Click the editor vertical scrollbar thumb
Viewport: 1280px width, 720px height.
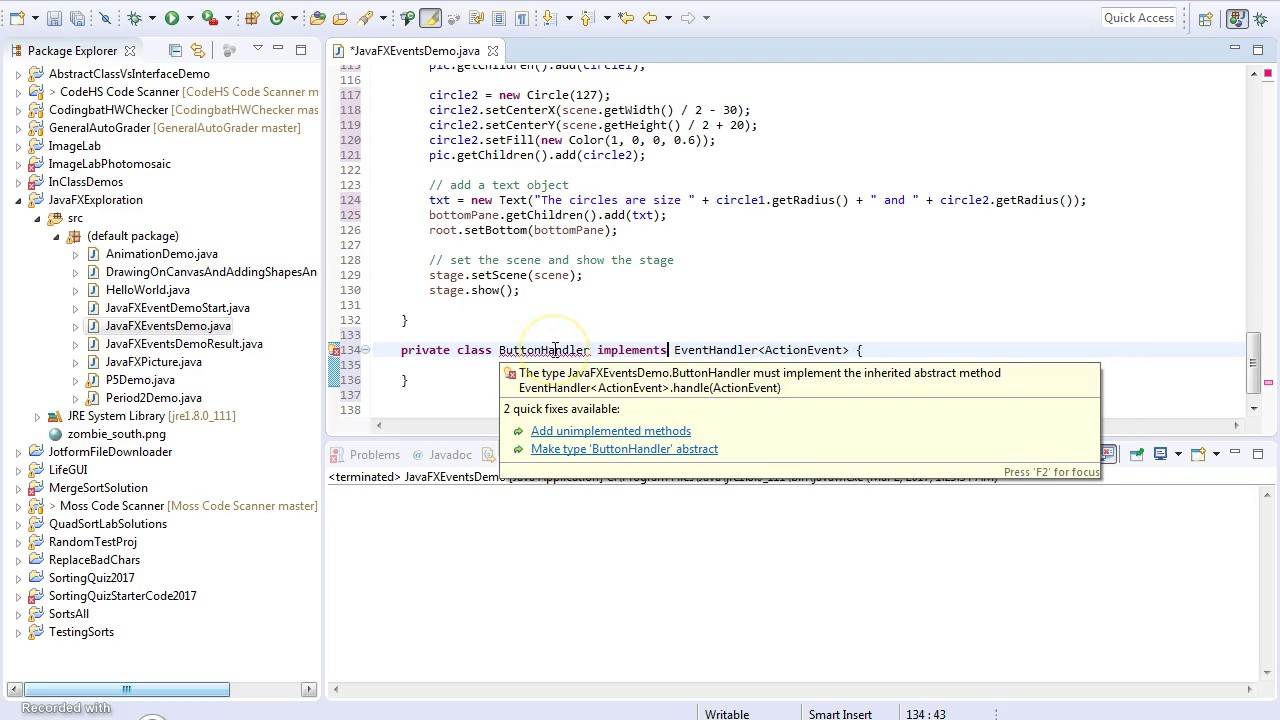[x=1255, y=364]
